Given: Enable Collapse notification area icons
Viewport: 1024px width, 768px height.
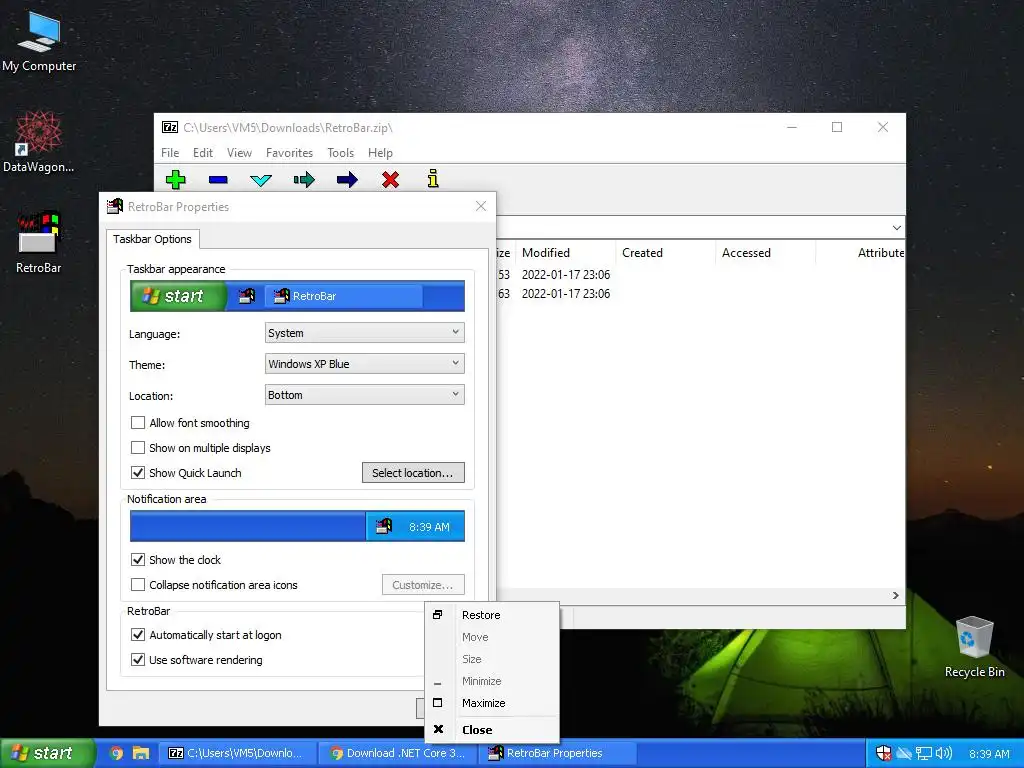Looking at the screenshot, I should coord(138,584).
